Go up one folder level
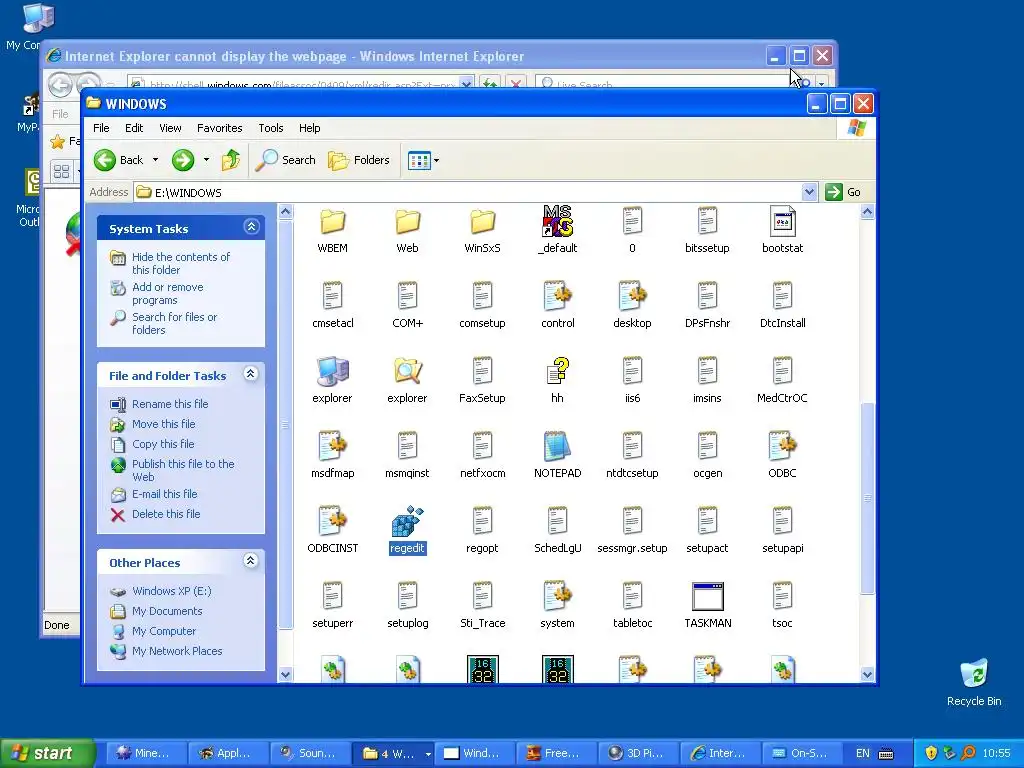The height and width of the screenshot is (768, 1024). pyautogui.click(x=231, y=160)
